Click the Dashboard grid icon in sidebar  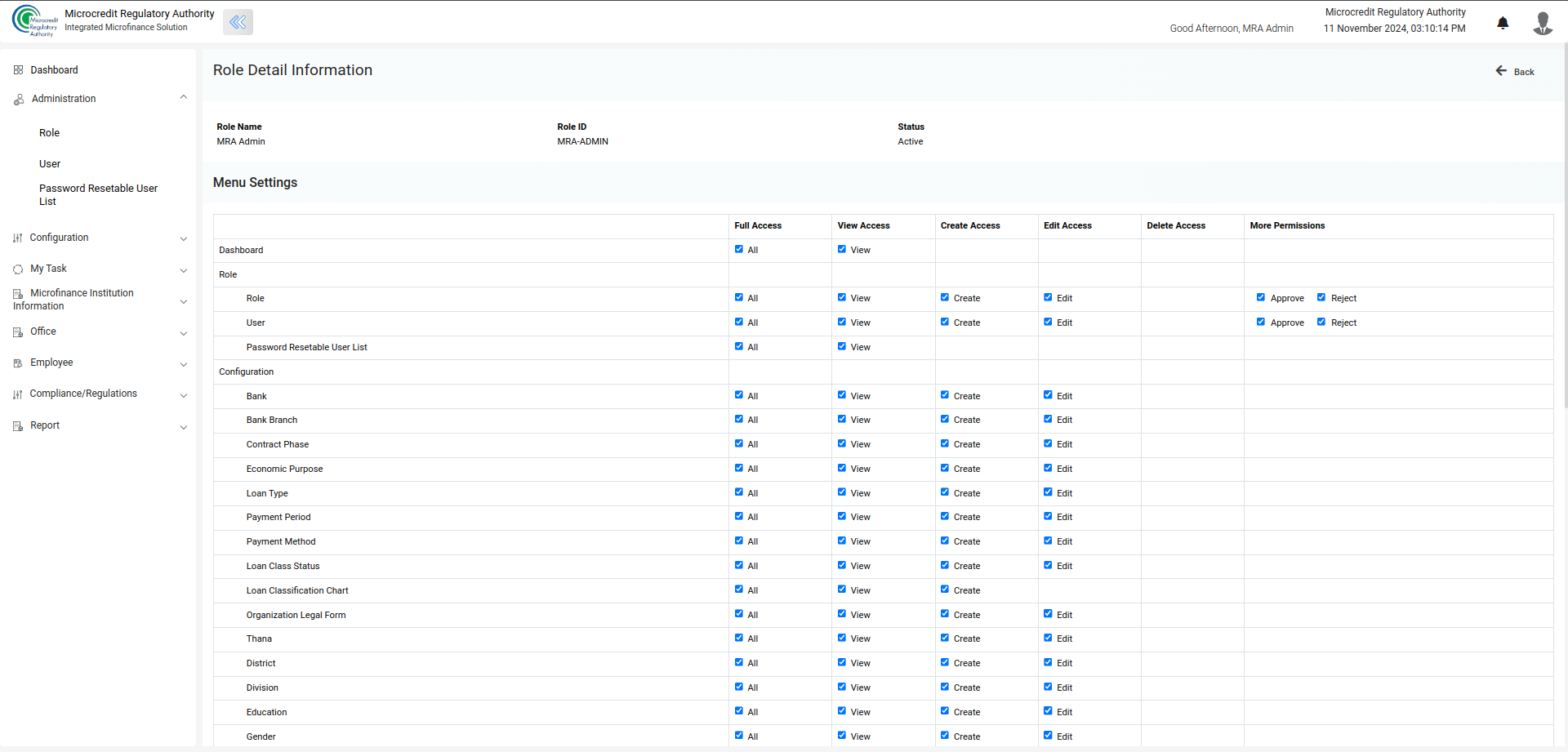tap(18, 70)
